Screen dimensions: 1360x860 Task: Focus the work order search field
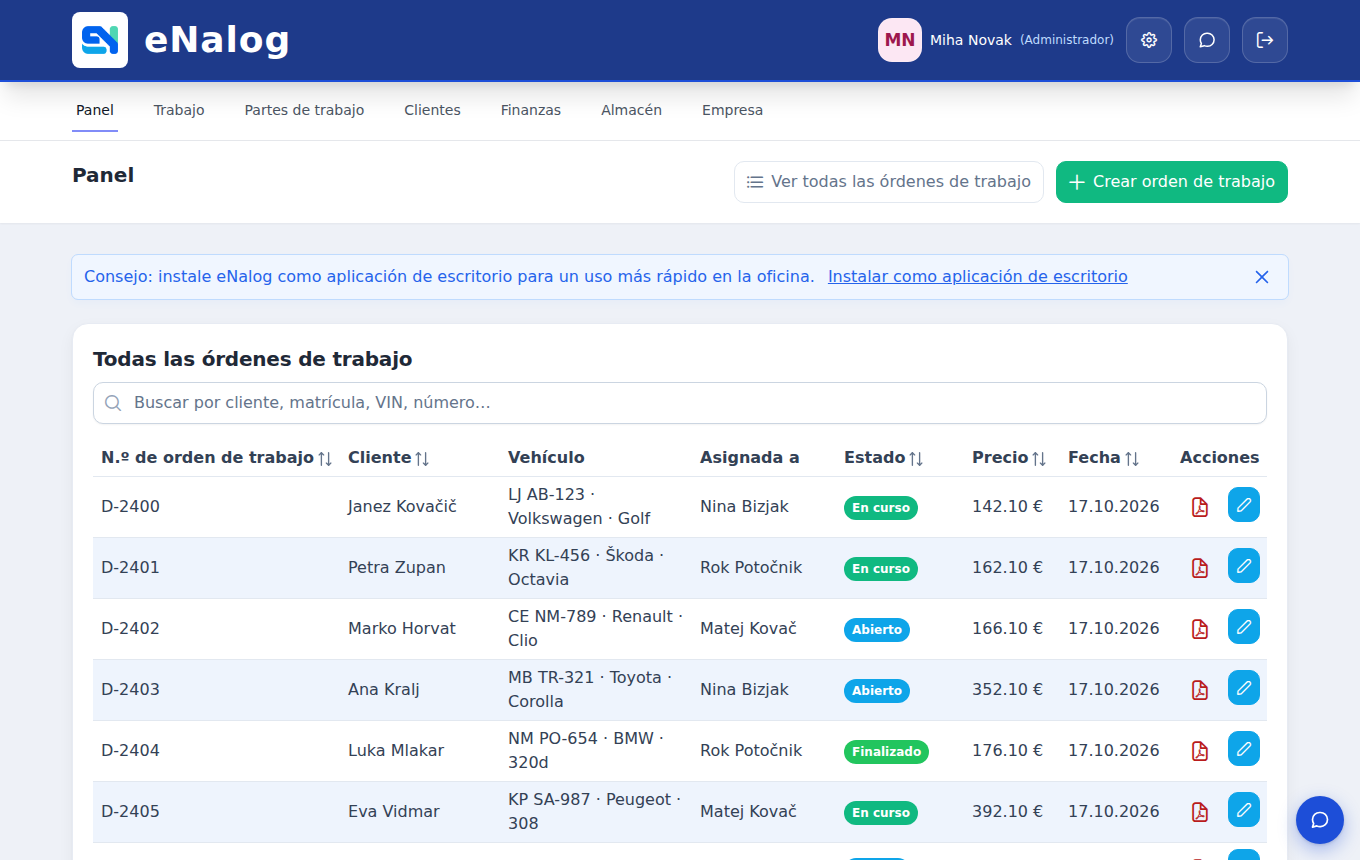coord(680,403)
